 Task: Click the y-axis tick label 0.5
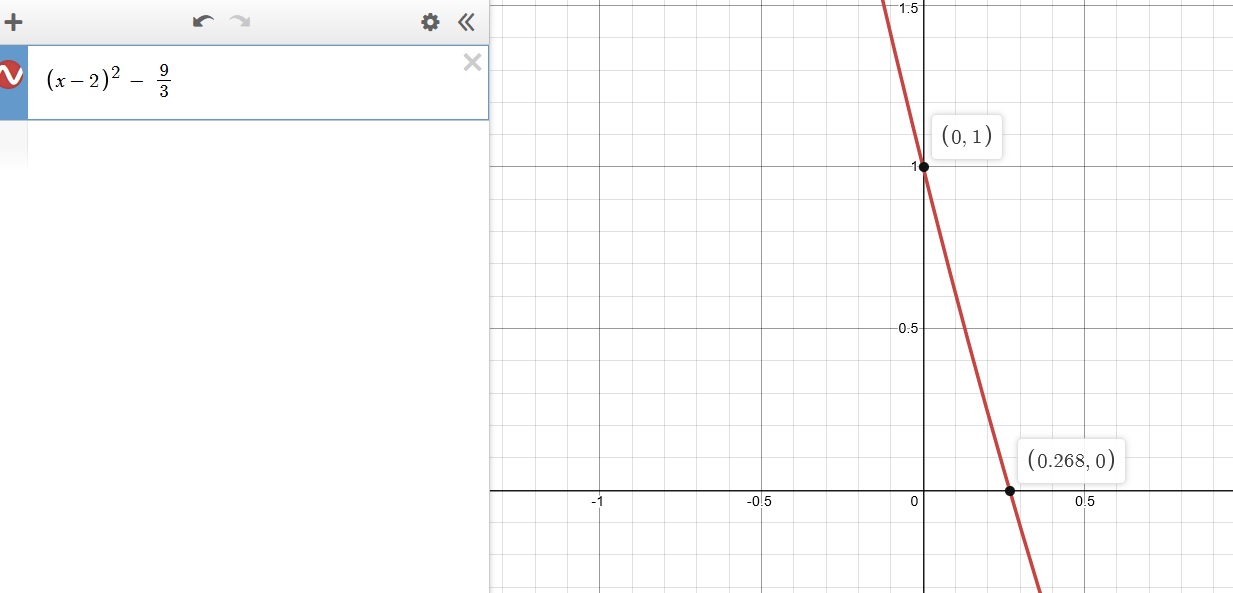click(x=909, y=329)
